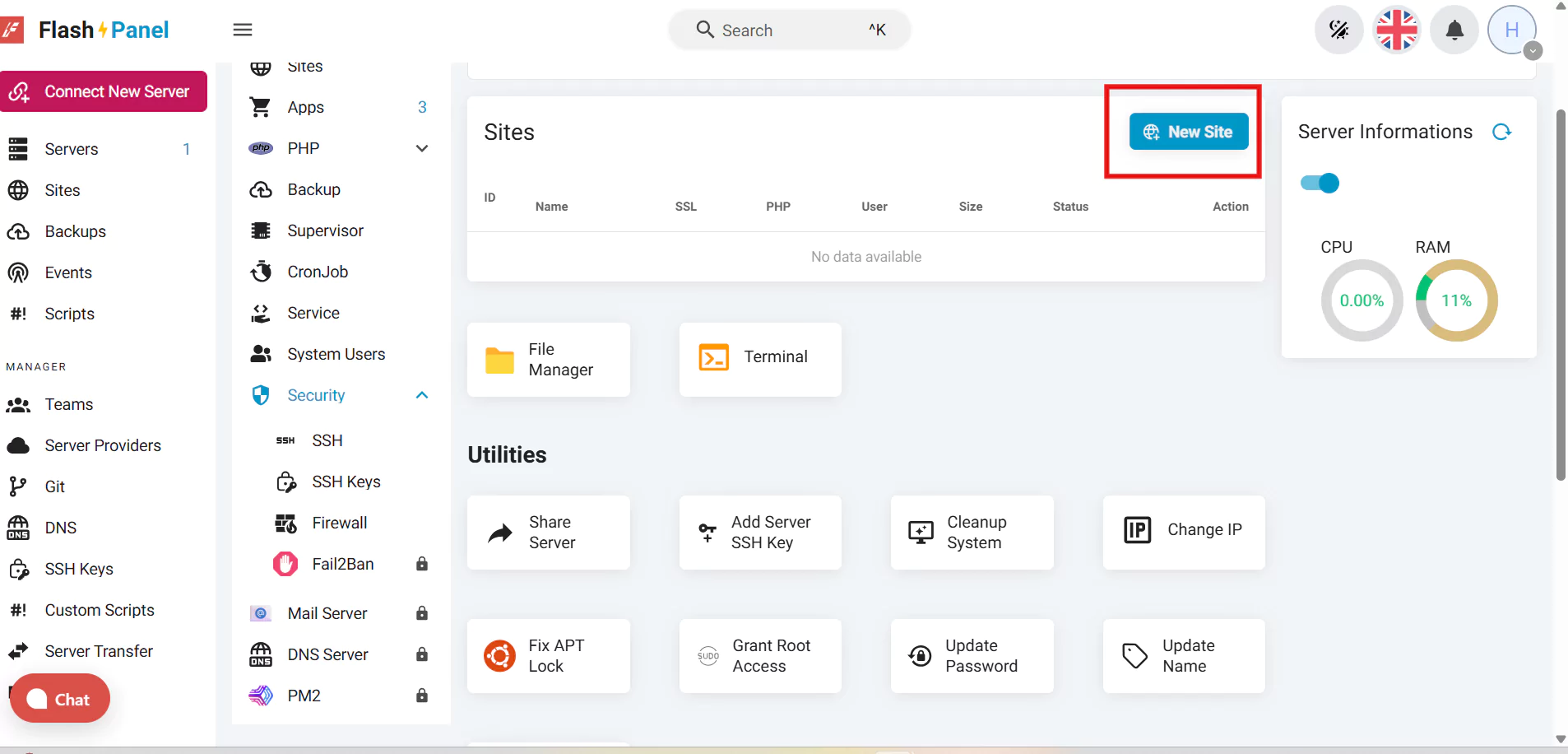1568x754 pixels.
Task: Click the New Site button
Action: (x=1188, y=132)
